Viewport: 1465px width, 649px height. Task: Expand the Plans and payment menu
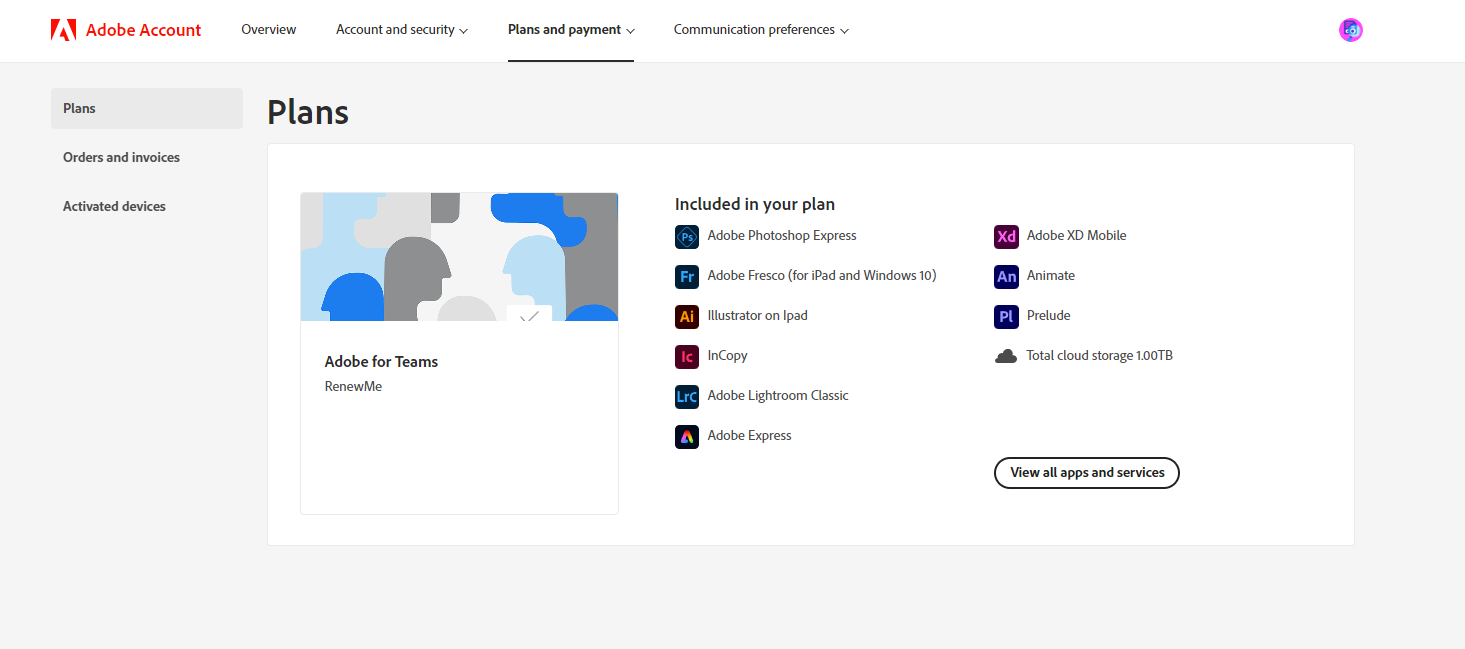click(571, 30)
